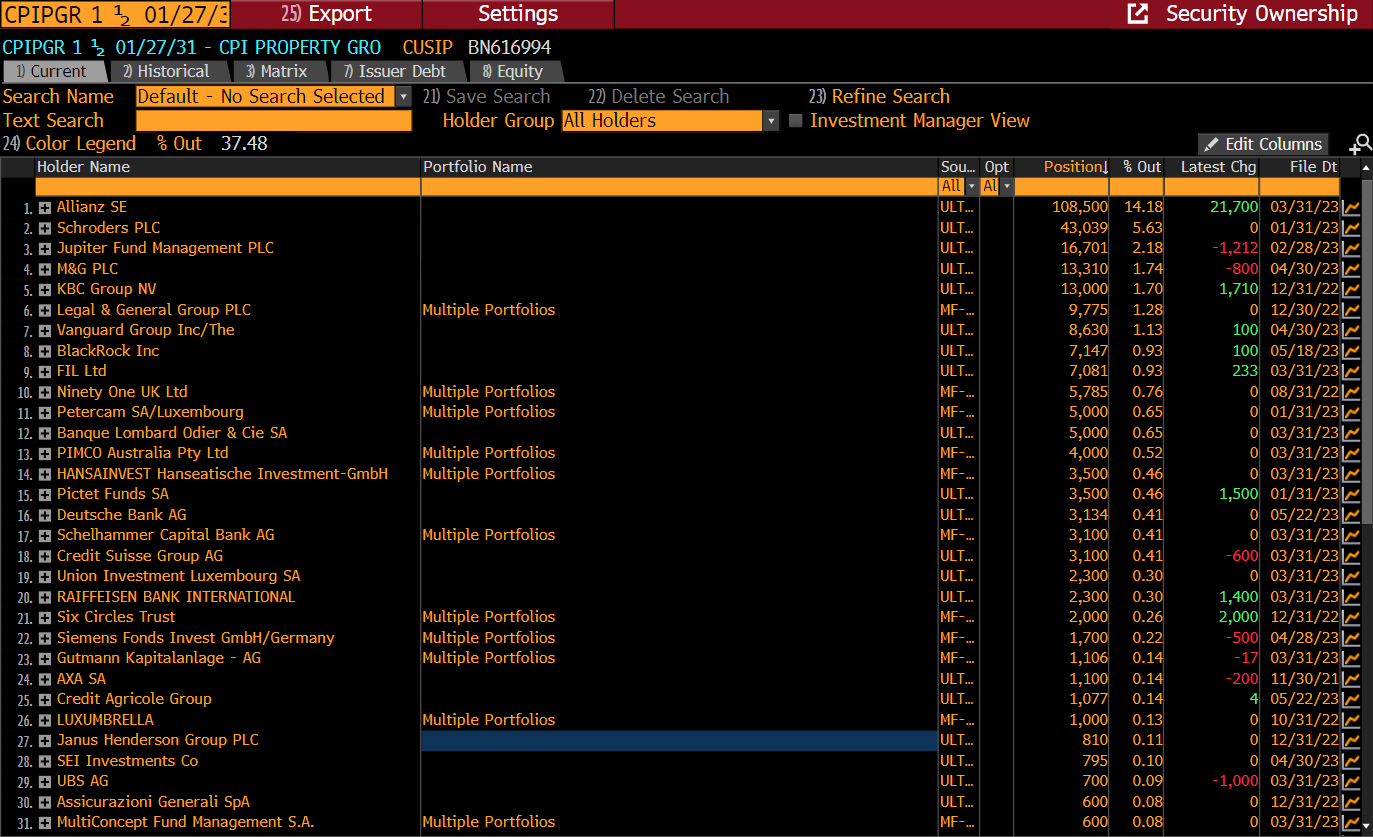
Task: Open the chart icon for Schroders PLC
Action: (x=1351, y=228)
